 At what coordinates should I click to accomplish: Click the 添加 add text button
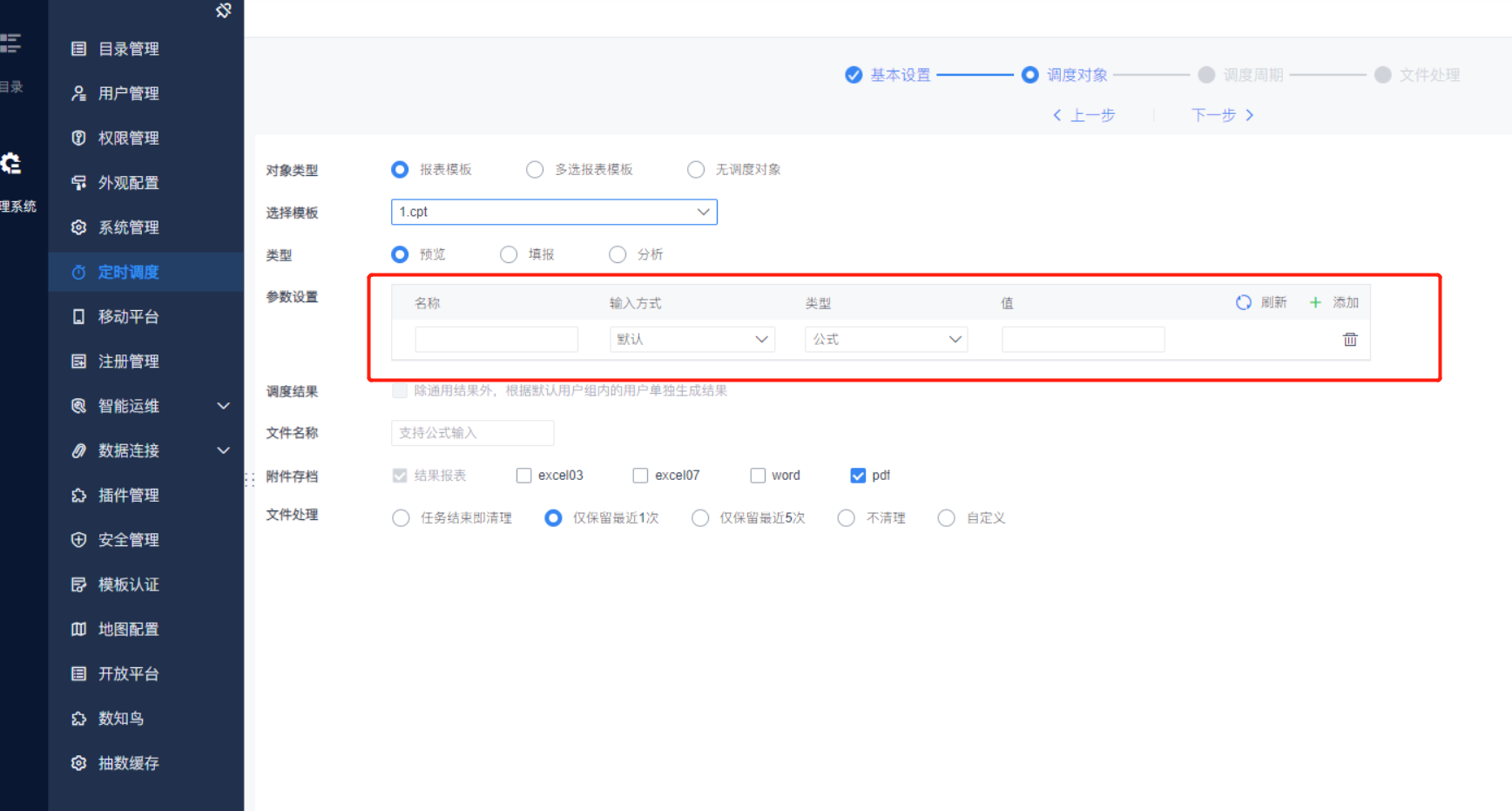pos(1346,302)
